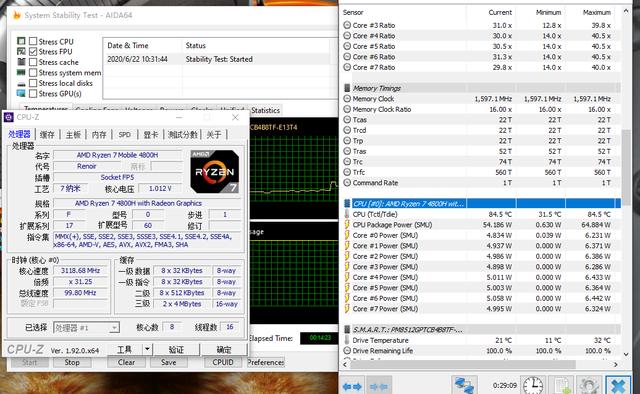Screen dimensions: 640x394
Task: Open the arrow dropdown next to 工具 button
Action: pos(147,349)
